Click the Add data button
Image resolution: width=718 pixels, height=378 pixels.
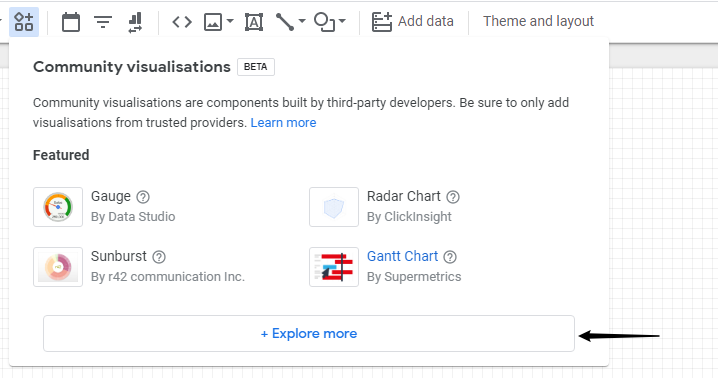[x=413, y=22]
